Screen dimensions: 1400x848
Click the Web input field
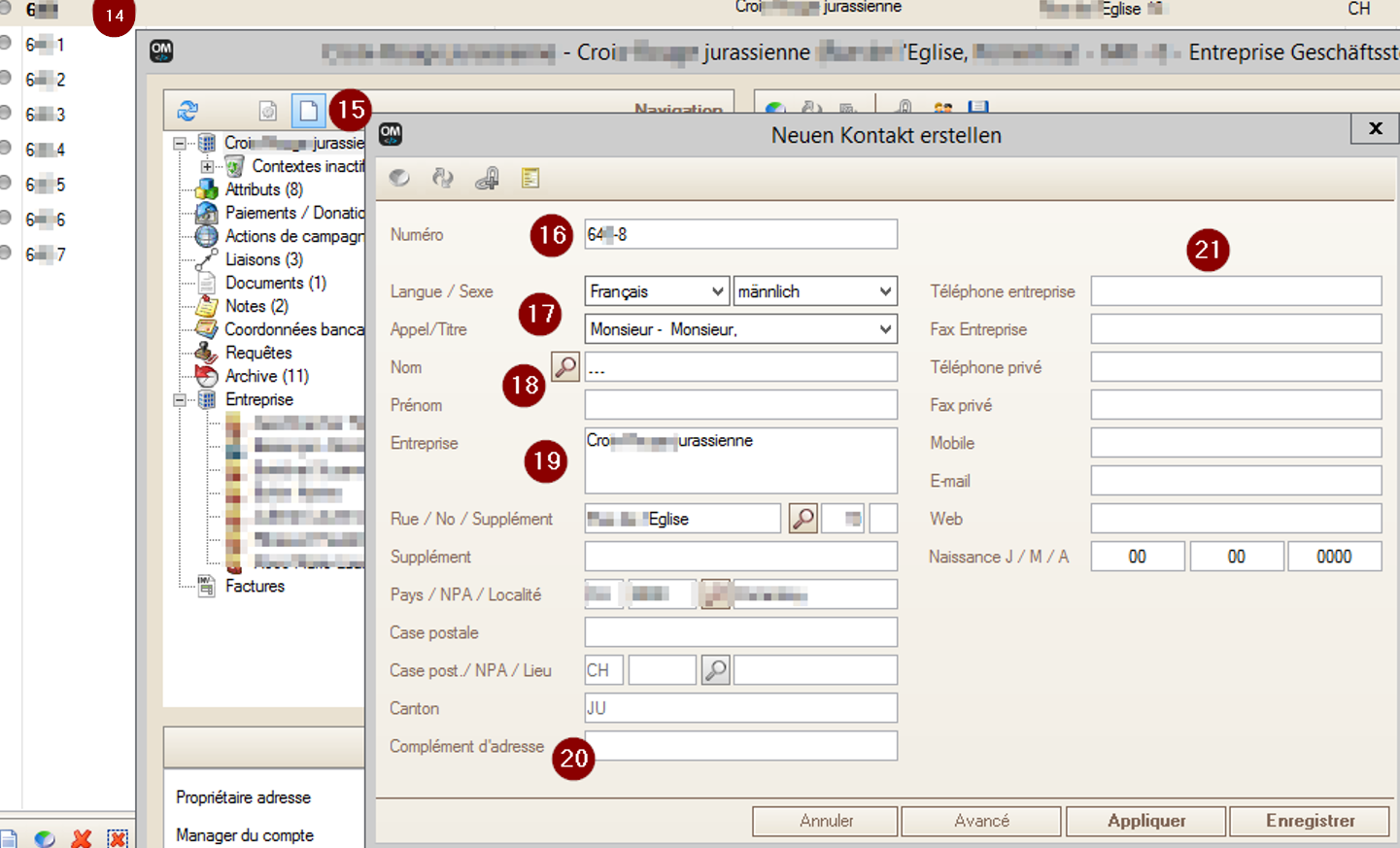coord(1236,519)
